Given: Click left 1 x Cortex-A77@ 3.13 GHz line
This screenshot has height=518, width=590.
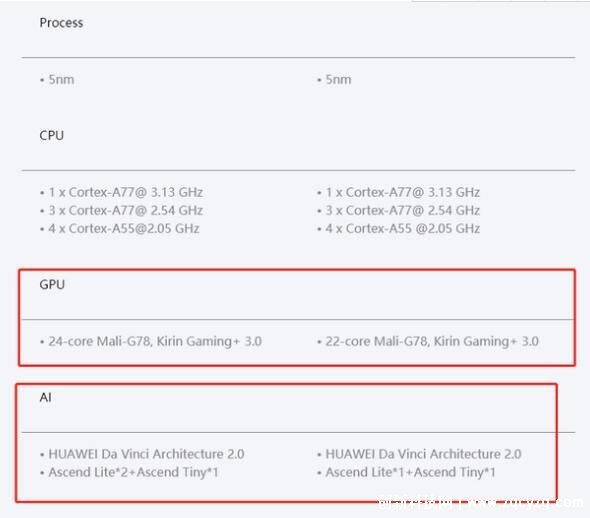Looking at the screenshot, I should coord(126,192).
